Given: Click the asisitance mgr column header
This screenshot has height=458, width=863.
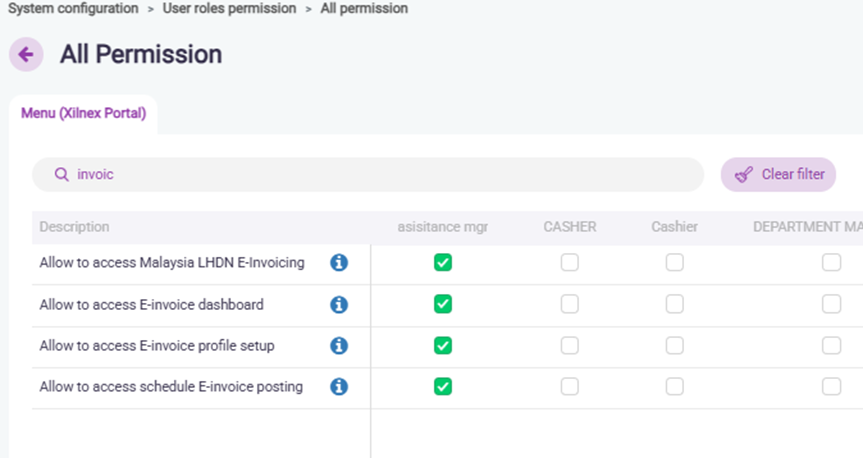Looking at the screenshot, I should tap(443, 227).
